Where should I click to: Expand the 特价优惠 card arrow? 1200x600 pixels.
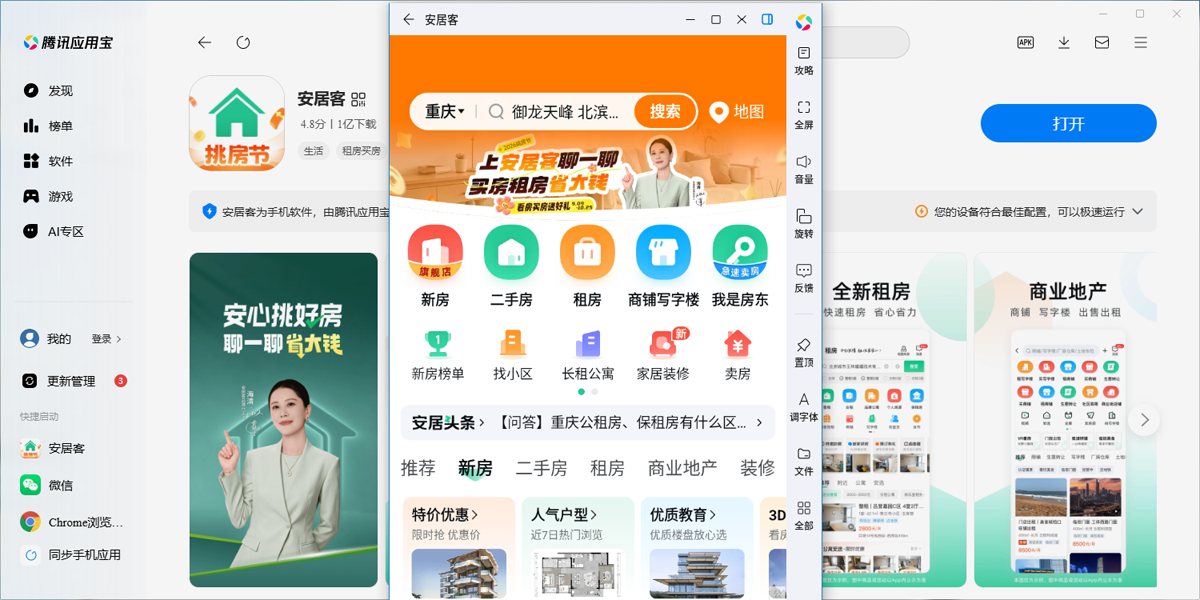pos(475,515)
